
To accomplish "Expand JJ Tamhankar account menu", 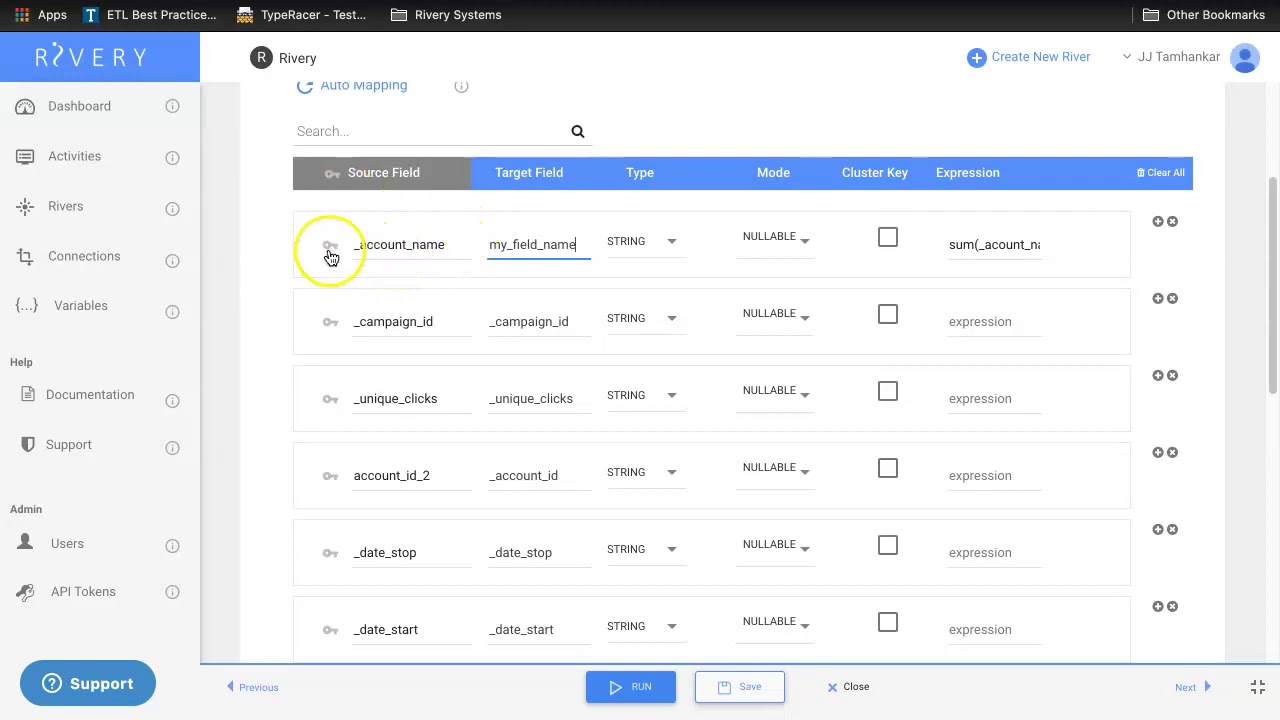I will click(1171, 57).
